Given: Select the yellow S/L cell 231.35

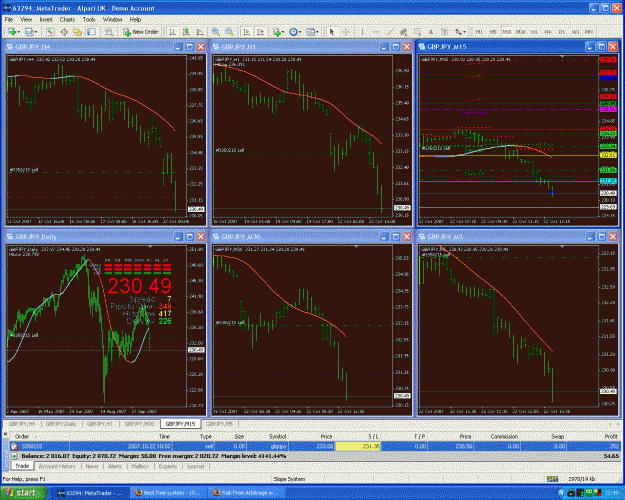Looking at the screenshot, I should [x=358, y=446].
